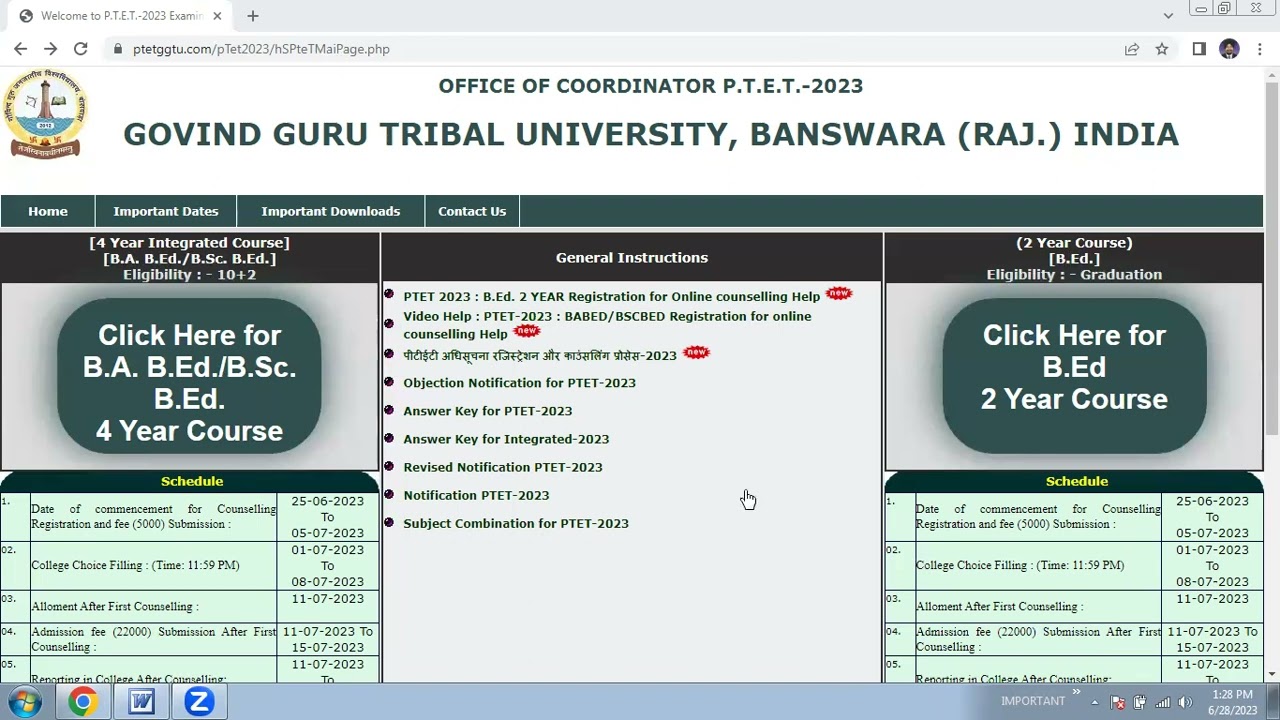
Task: Open the power battery tray icon
Action: [1140, 702]
